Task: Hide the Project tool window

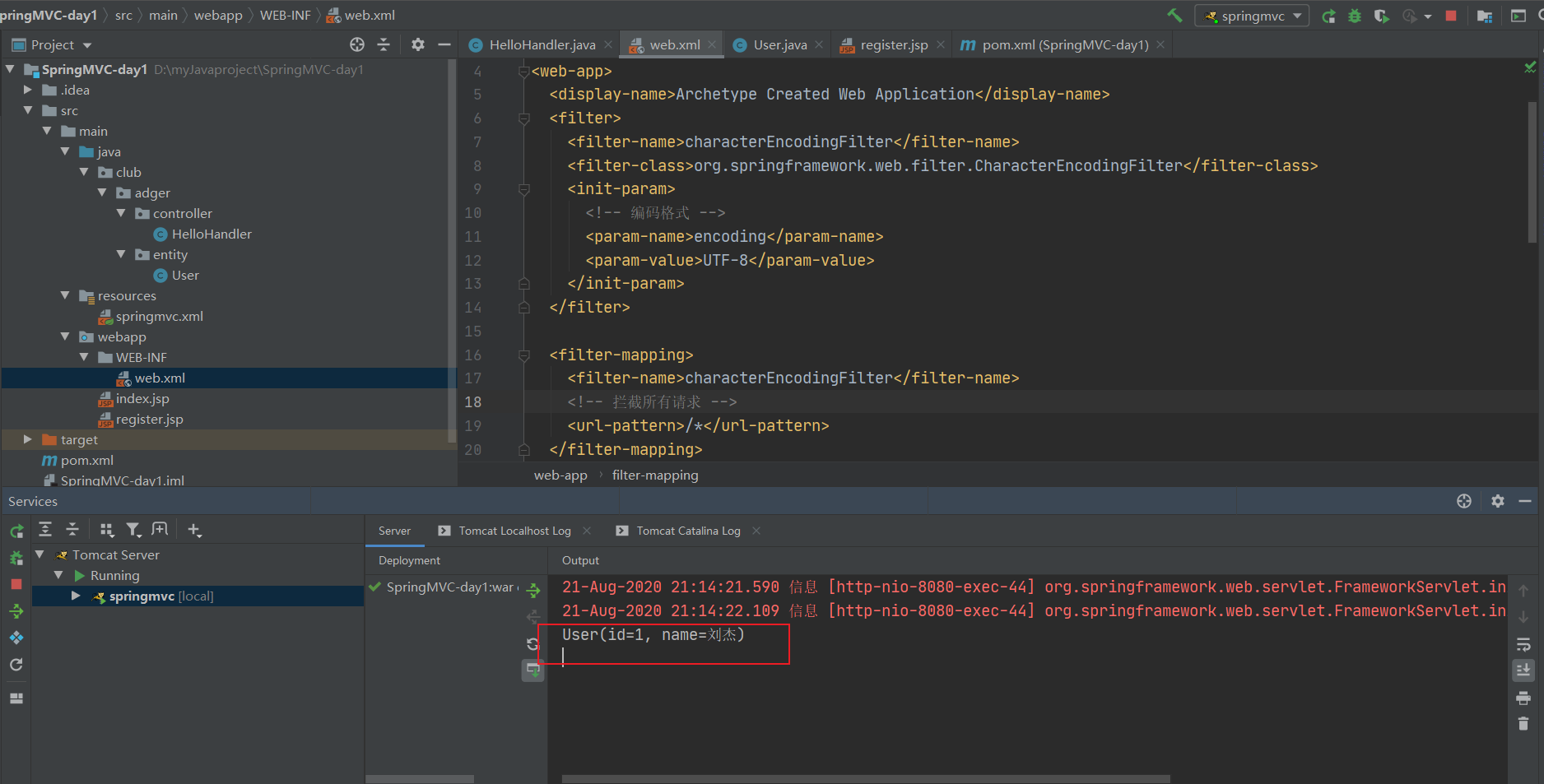Action: tap(444, 44)
